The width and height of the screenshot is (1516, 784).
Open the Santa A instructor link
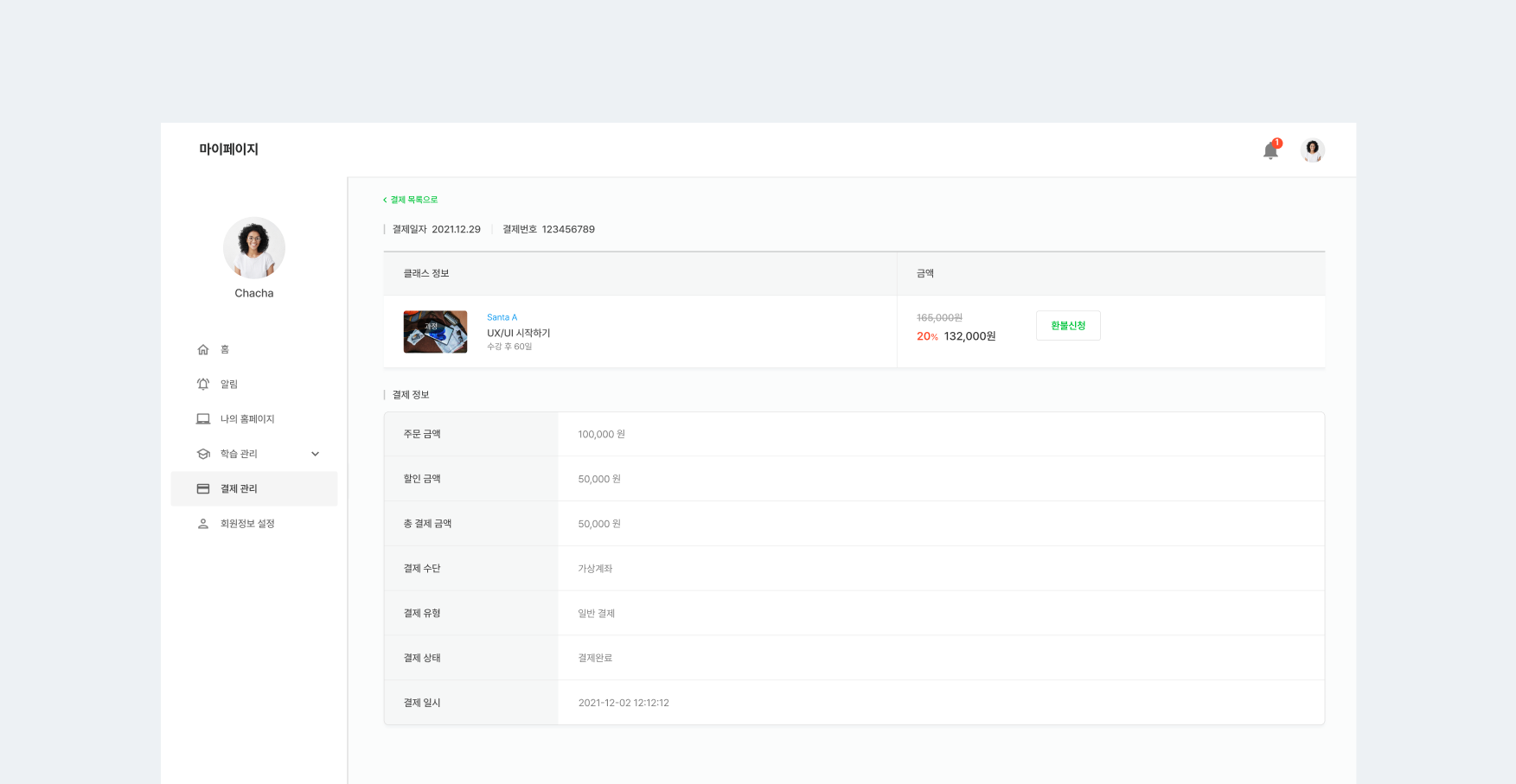click(502, 317)
